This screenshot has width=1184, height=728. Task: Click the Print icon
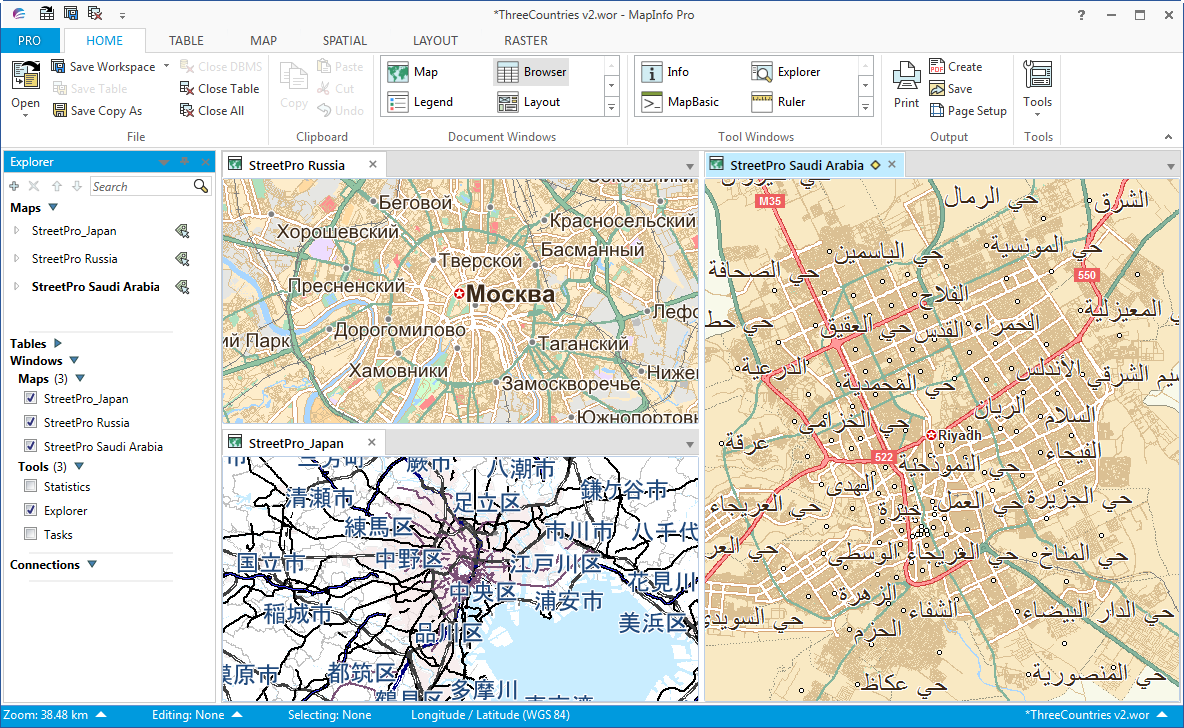click(906, 85)
